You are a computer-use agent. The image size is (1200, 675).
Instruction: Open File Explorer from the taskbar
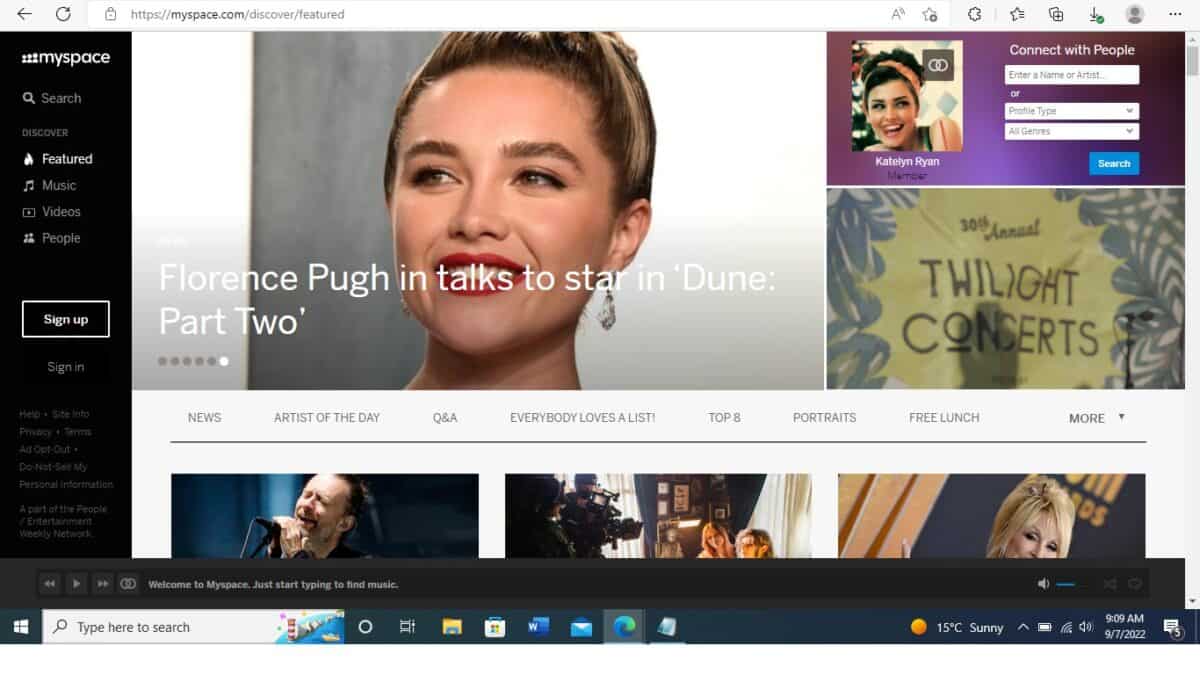452,627
